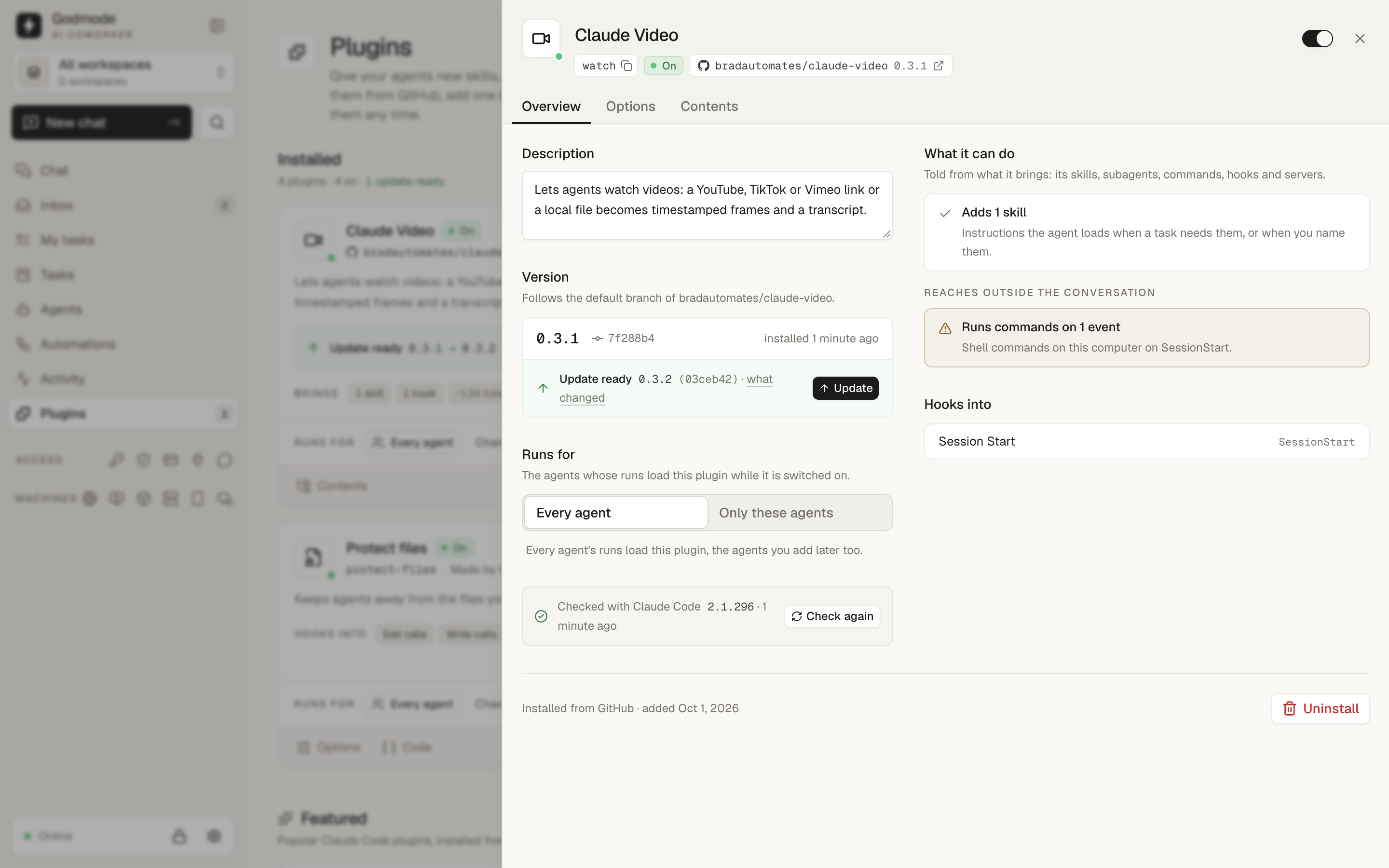This screenshot has height=868, width=1389.
Task: Select Only these agents option
Action: (800, 513)
